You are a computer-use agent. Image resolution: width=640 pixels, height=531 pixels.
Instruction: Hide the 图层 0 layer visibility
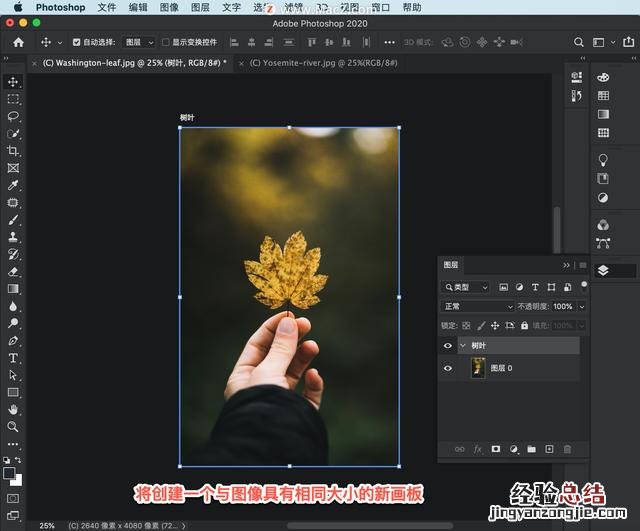pos(448,368)
